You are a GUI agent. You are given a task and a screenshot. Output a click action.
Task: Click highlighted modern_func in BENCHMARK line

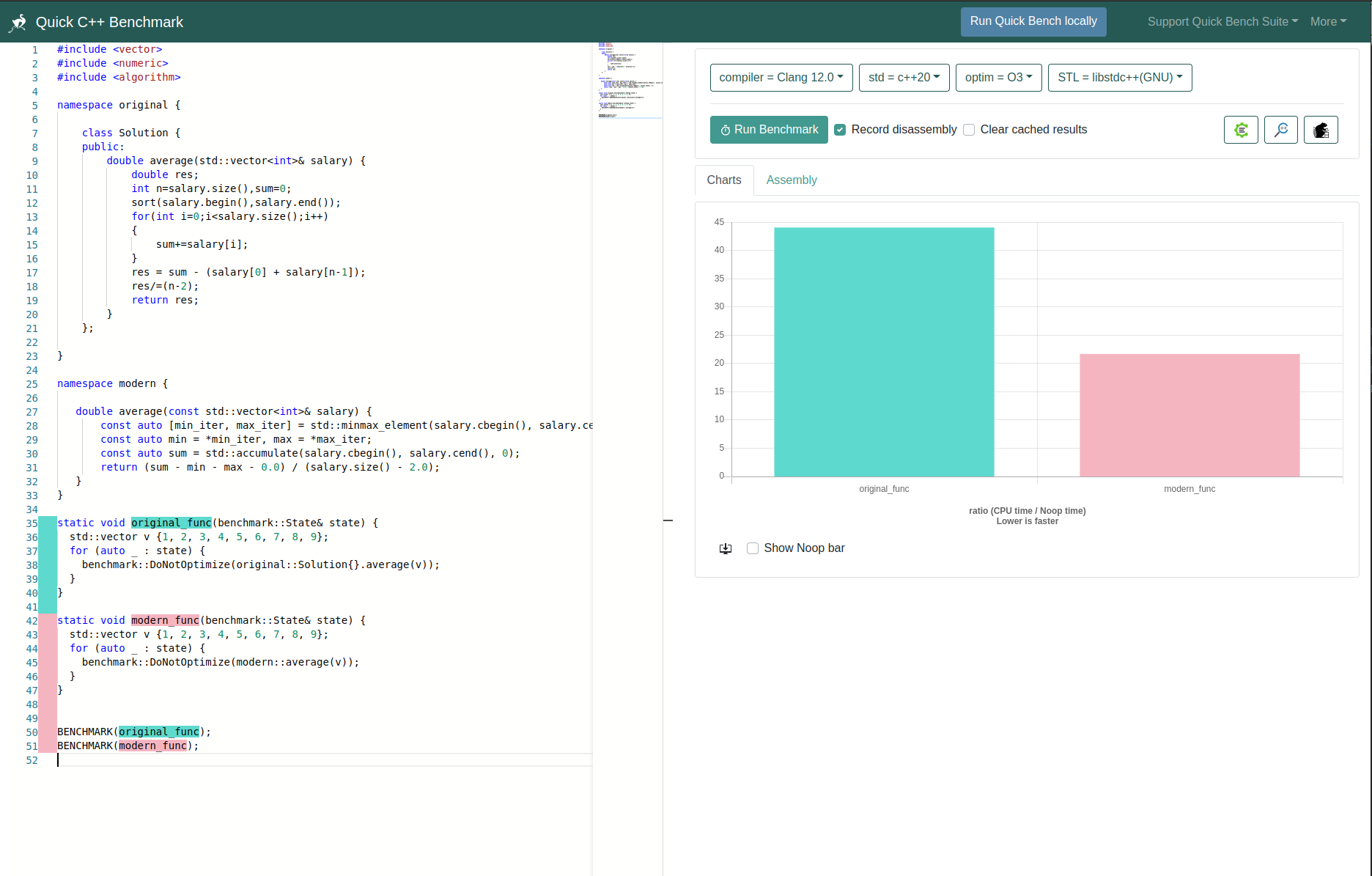(x=153, y=746)
